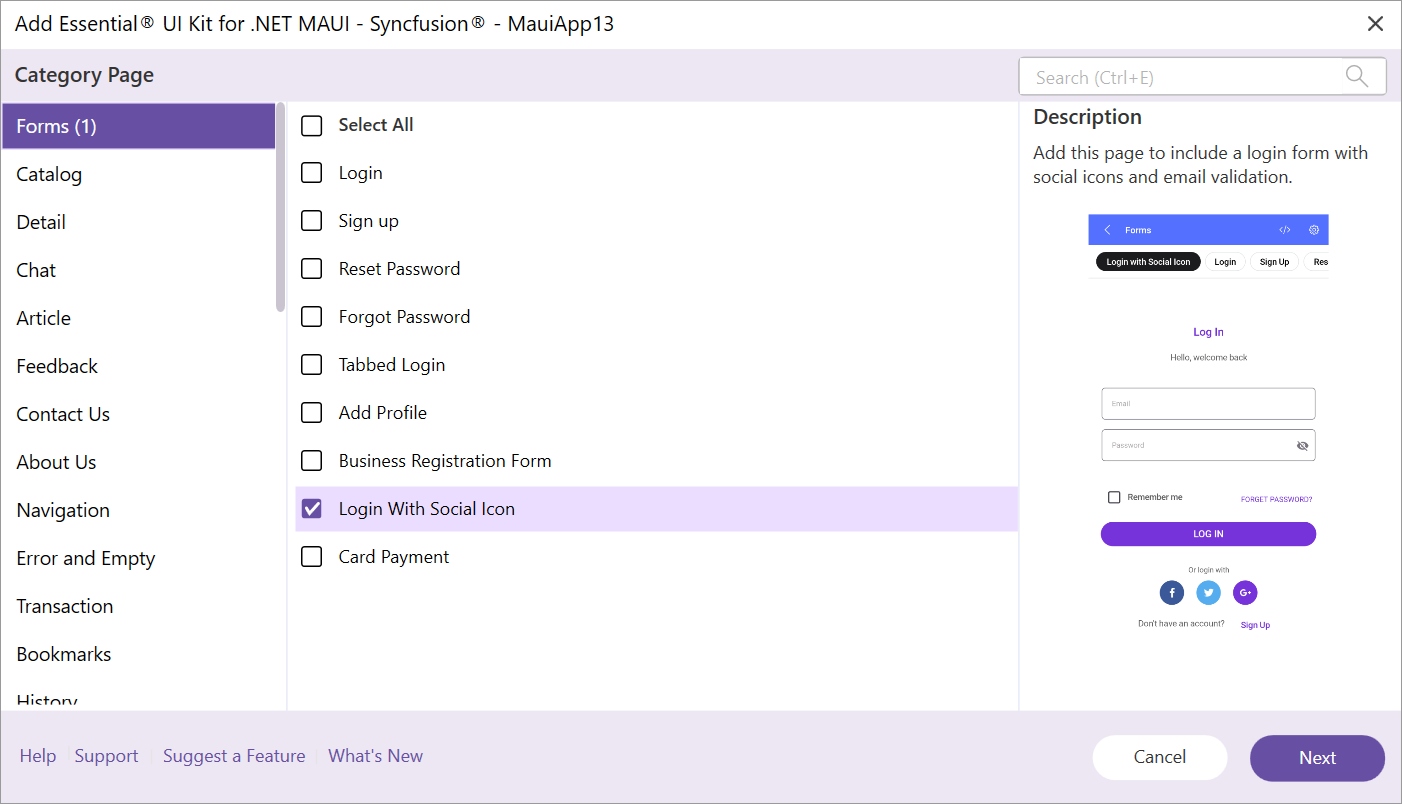Click the search magnifier icon
This screenshot has height=804, width=1402.
(1356, 76)
